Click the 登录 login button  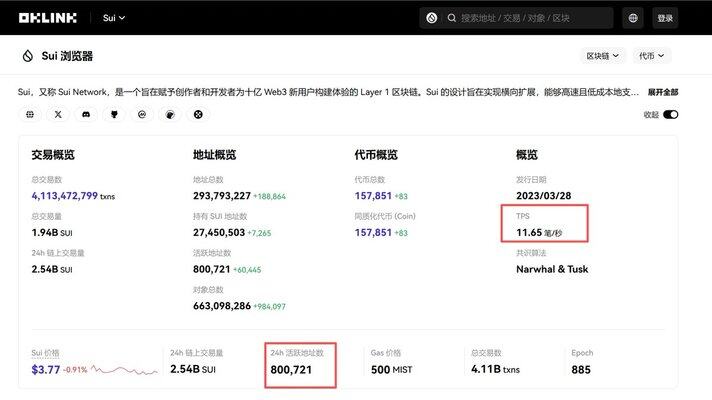(665, 18)
